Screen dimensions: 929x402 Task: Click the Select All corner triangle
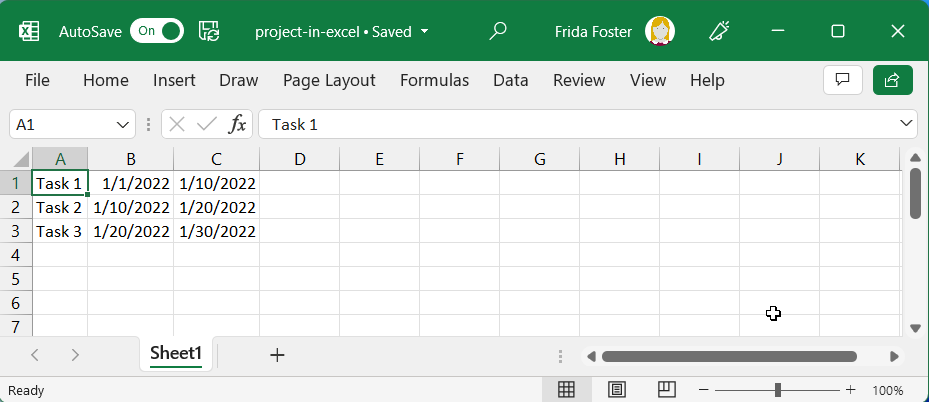coord(21,159)
